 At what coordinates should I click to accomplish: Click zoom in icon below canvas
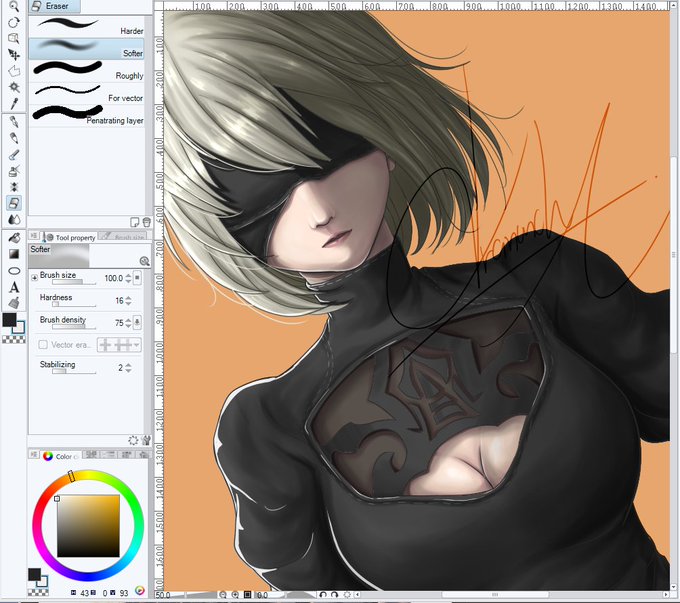(x=235, y=595)
